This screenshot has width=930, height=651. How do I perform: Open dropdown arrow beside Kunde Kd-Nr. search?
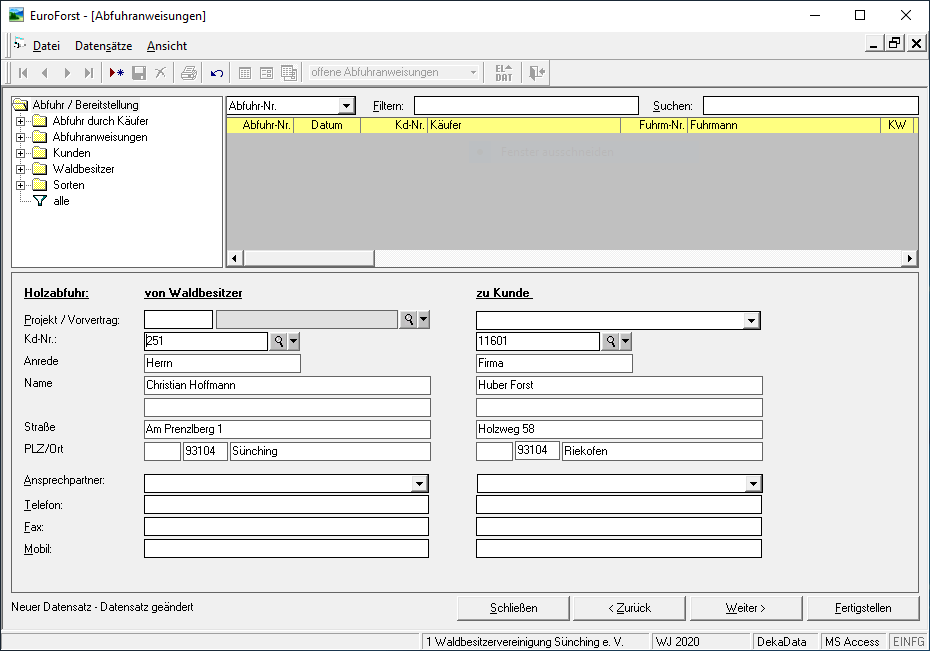[625, 342]
